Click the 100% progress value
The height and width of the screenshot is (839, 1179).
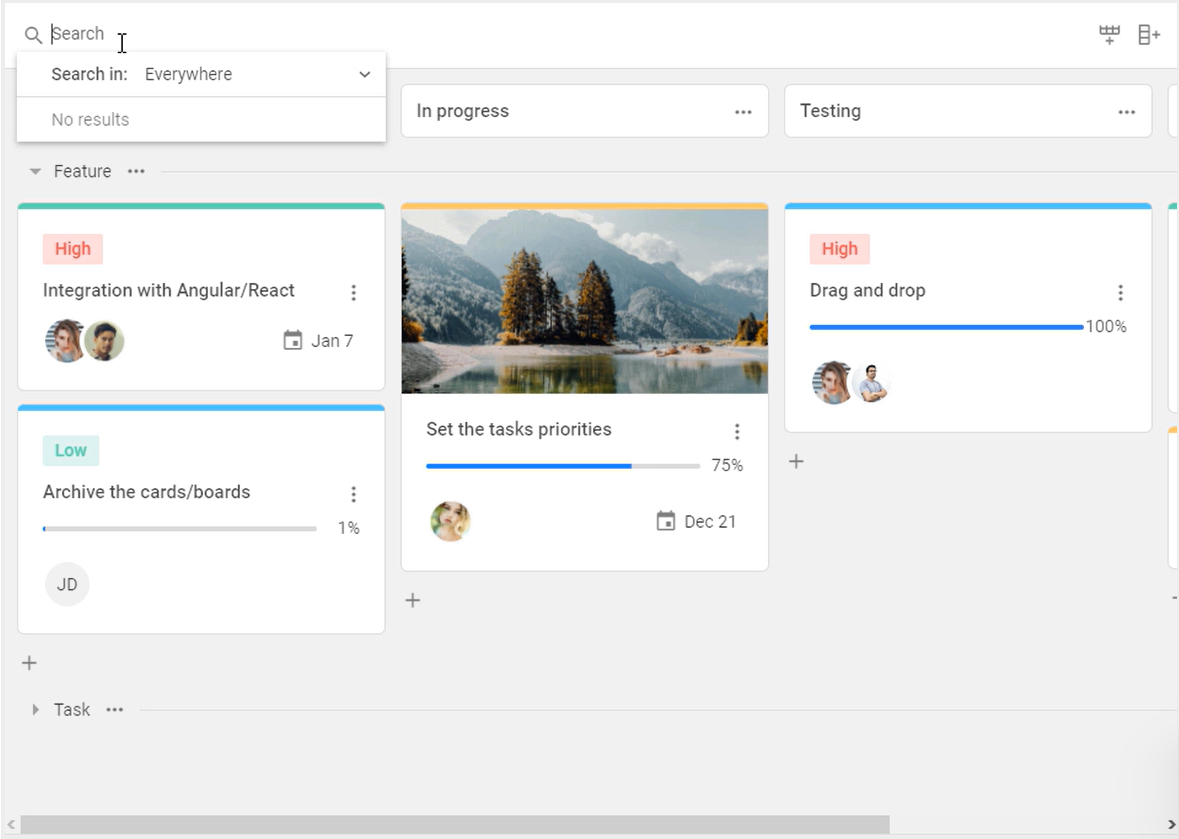1106,326
